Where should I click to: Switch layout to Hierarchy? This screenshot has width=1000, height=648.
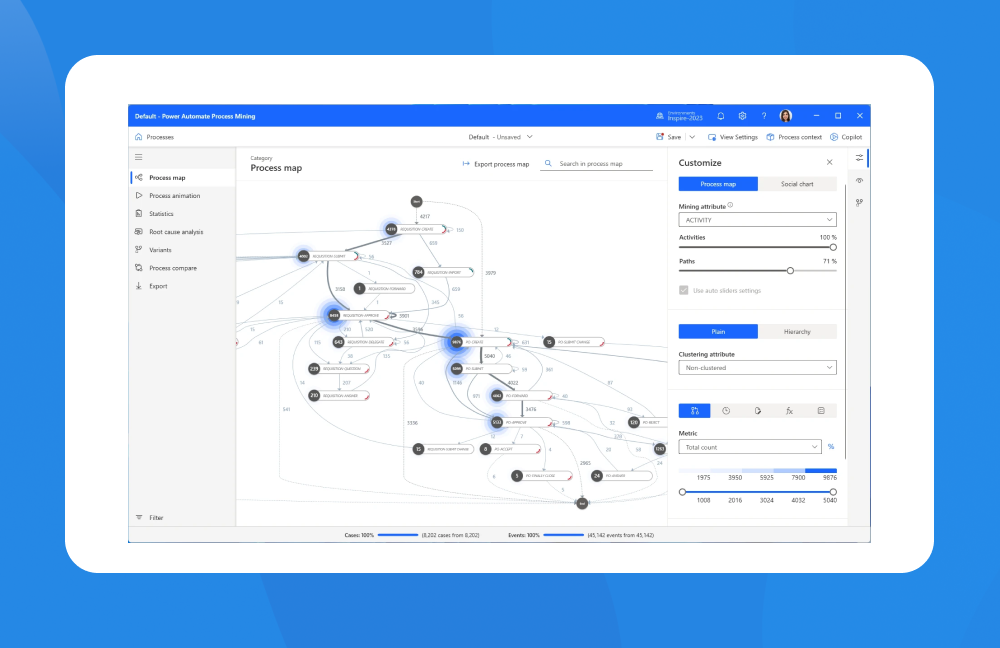coord(797,332)
